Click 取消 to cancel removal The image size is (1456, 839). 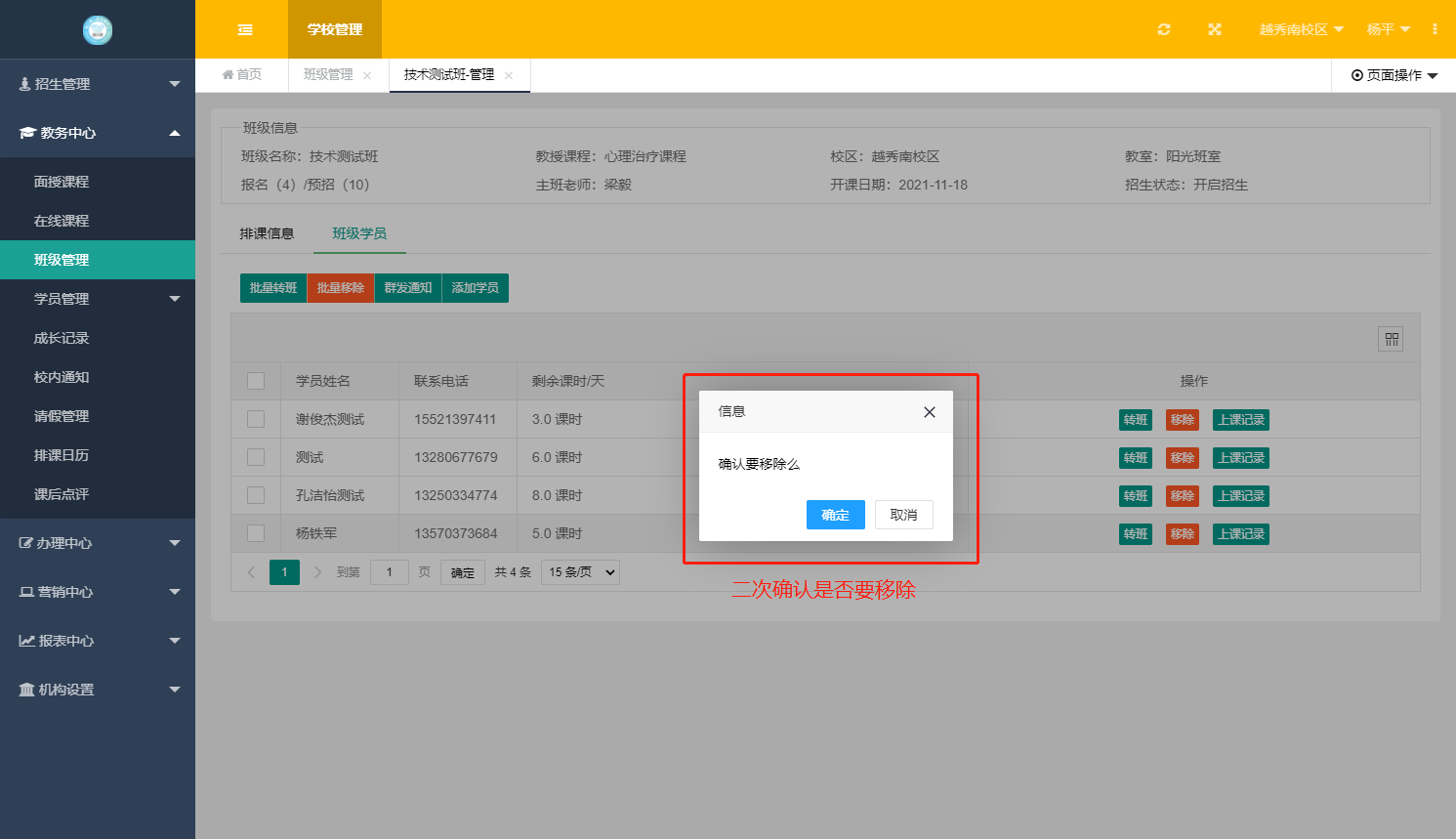point(903,515)
